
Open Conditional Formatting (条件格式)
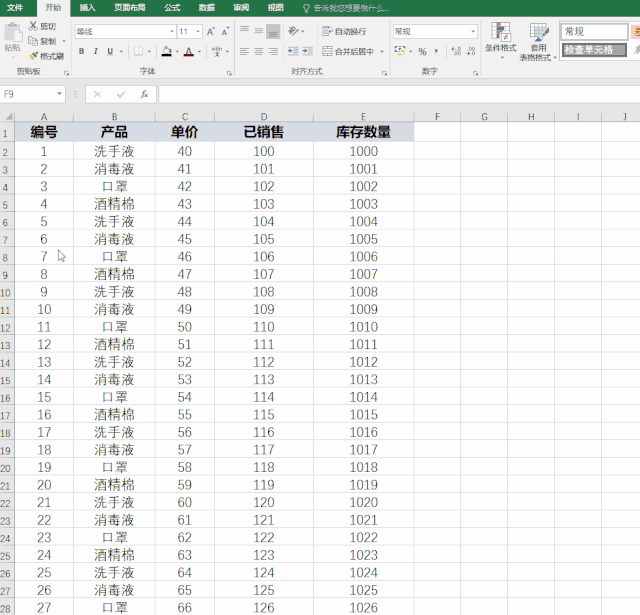click(500, 41)
